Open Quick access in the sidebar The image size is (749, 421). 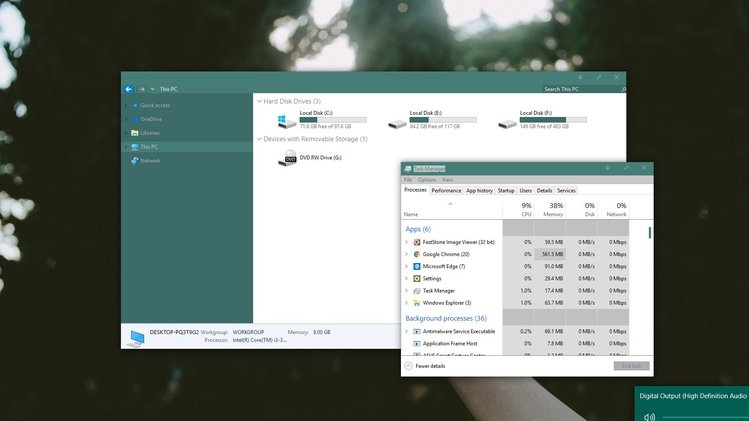(155, 105)
